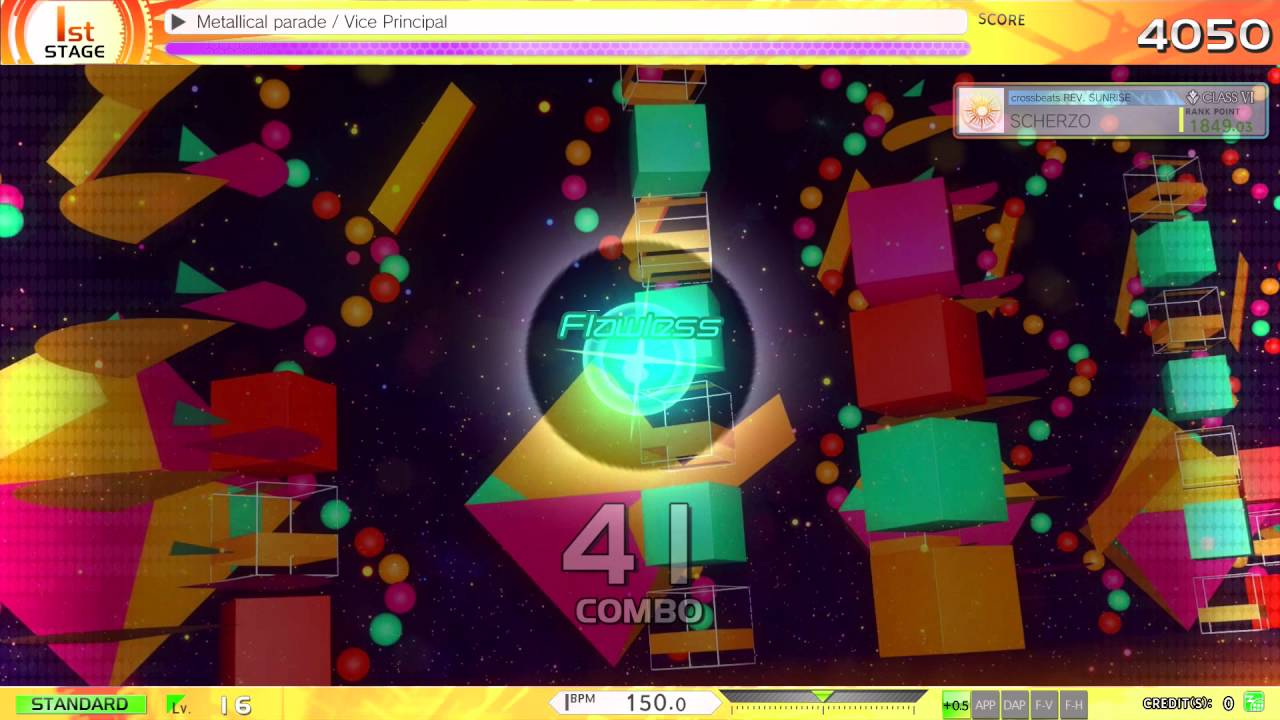The height and width of the screenshot is (720, 1280).
Task: Click the CREDIT(S): 0 indicator
Action: point(1188,704)
